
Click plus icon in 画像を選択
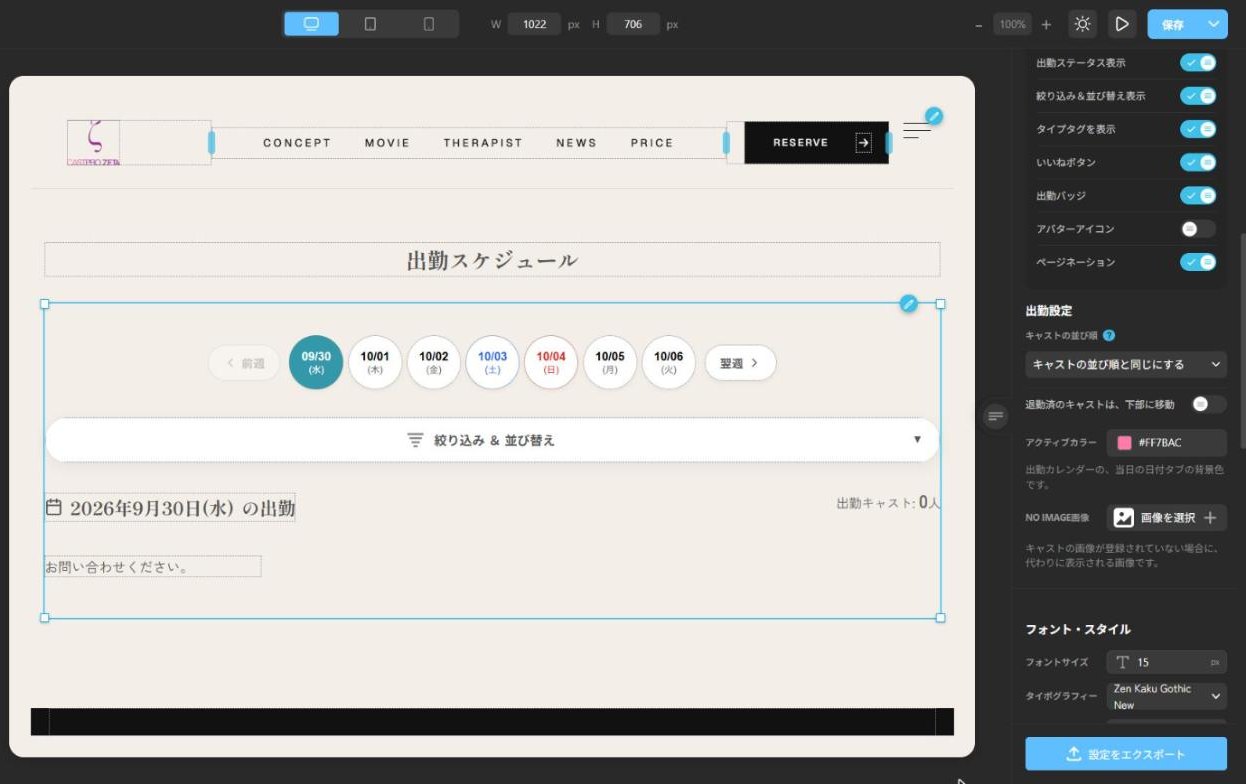click(1210, 517)
